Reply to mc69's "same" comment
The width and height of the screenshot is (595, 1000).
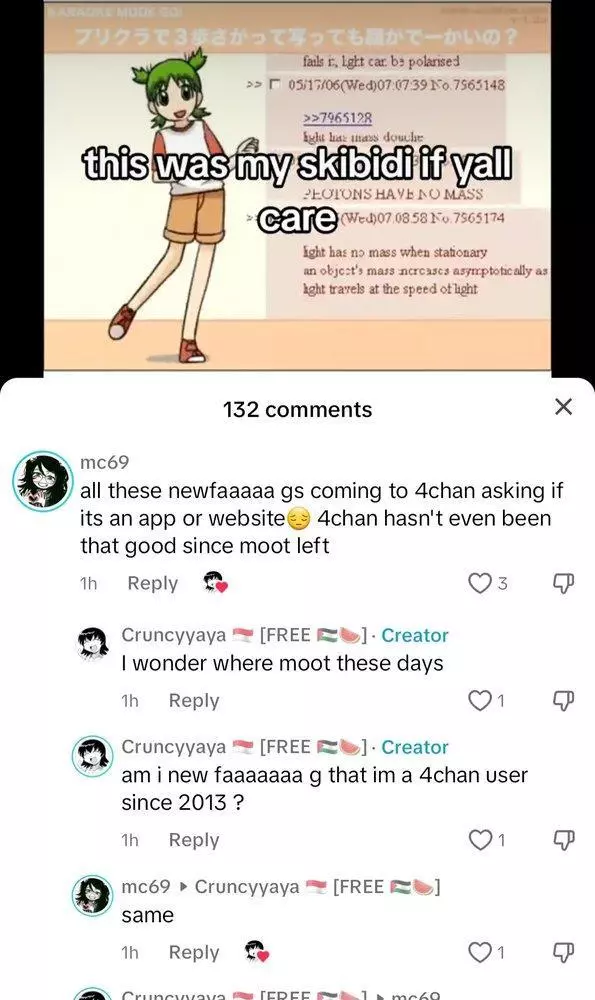pos(194,952)
